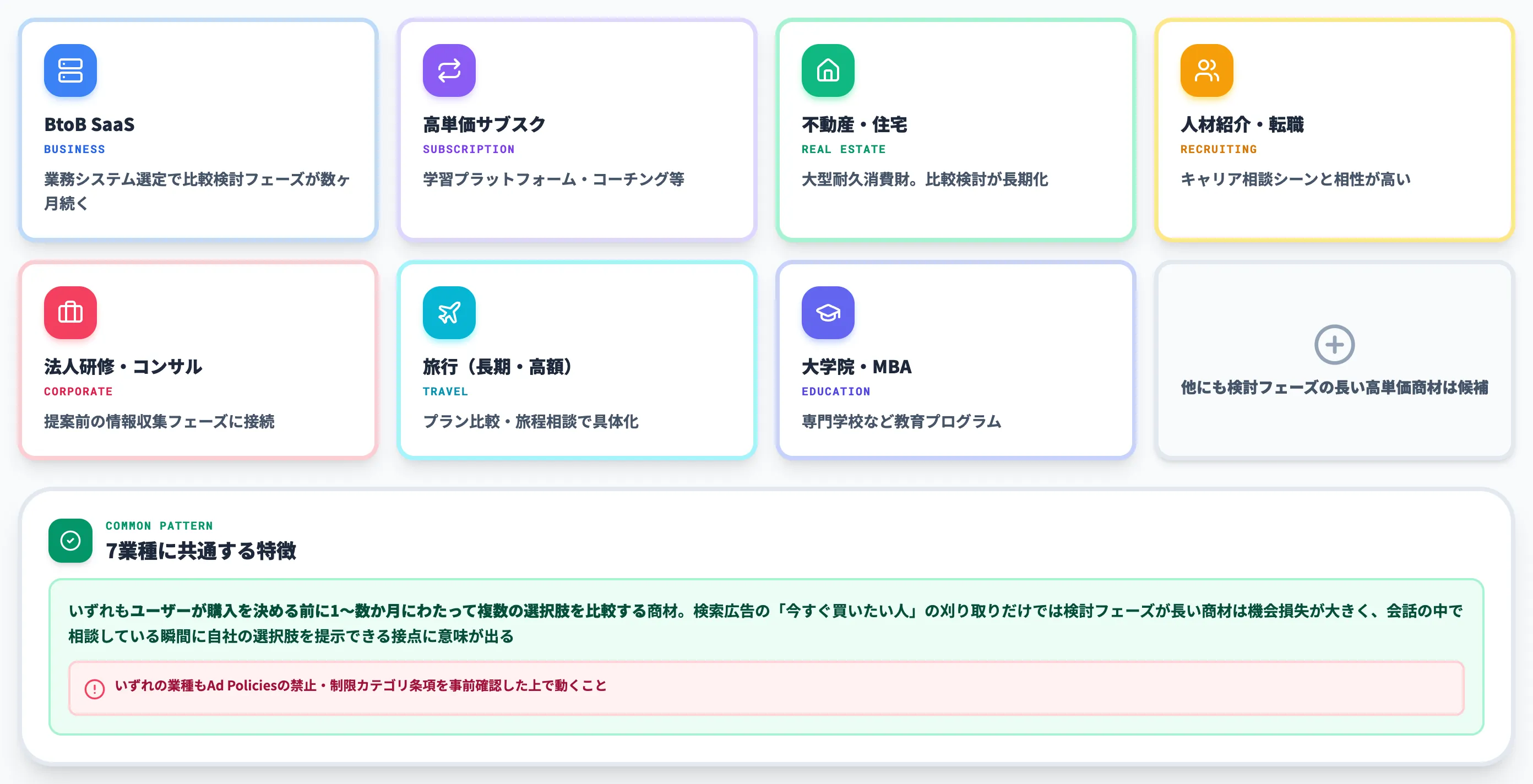The image size is (1533, 784).
Task: Click the COMMON PATTERN label
Action: pyautogui.click(x=159, y=526)
